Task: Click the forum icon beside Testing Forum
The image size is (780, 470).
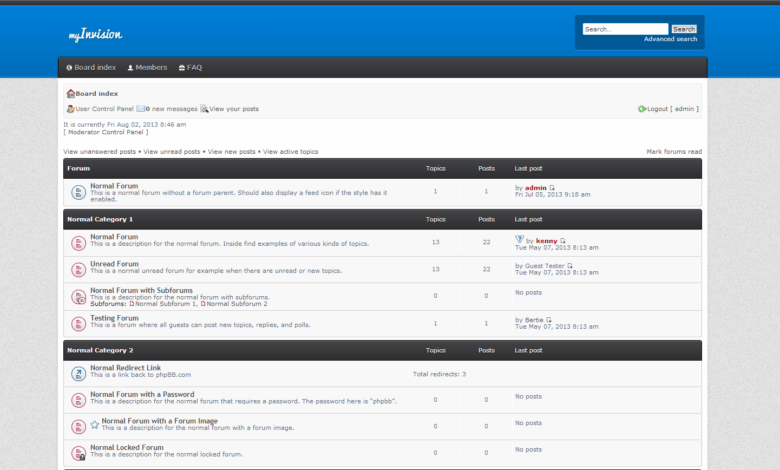Action: 78,324
